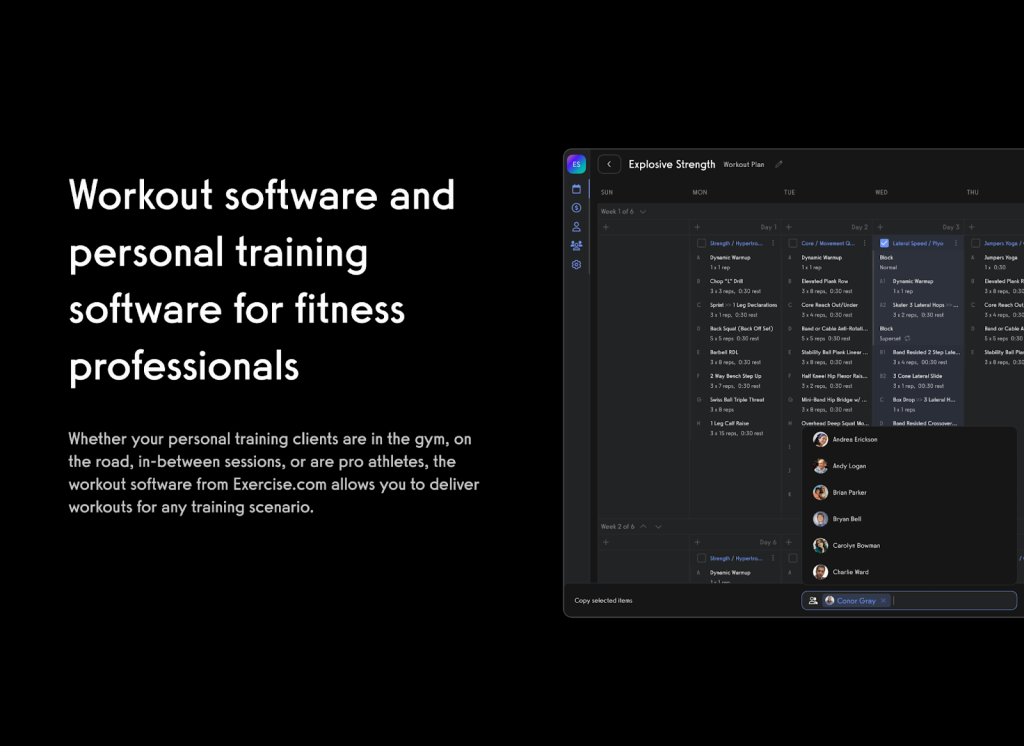Open the three-dot menu for Lateral Speed workout

pos(955,243)
